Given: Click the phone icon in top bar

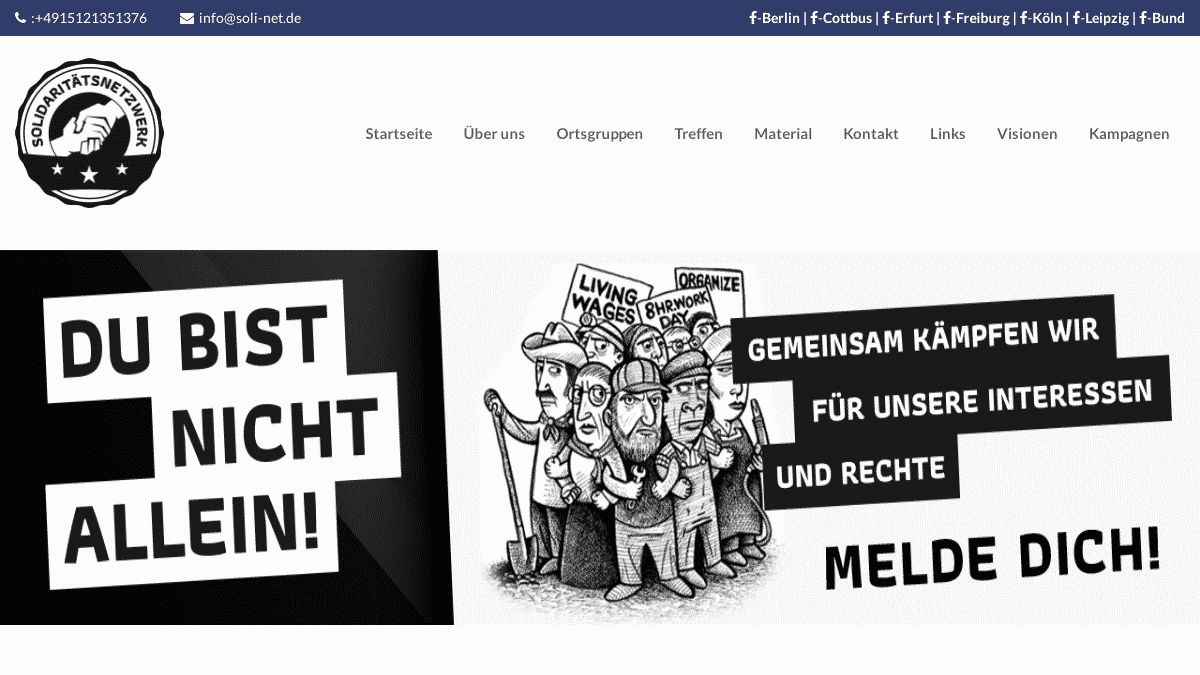Looking at the screenshot, I should click(21, 18).
